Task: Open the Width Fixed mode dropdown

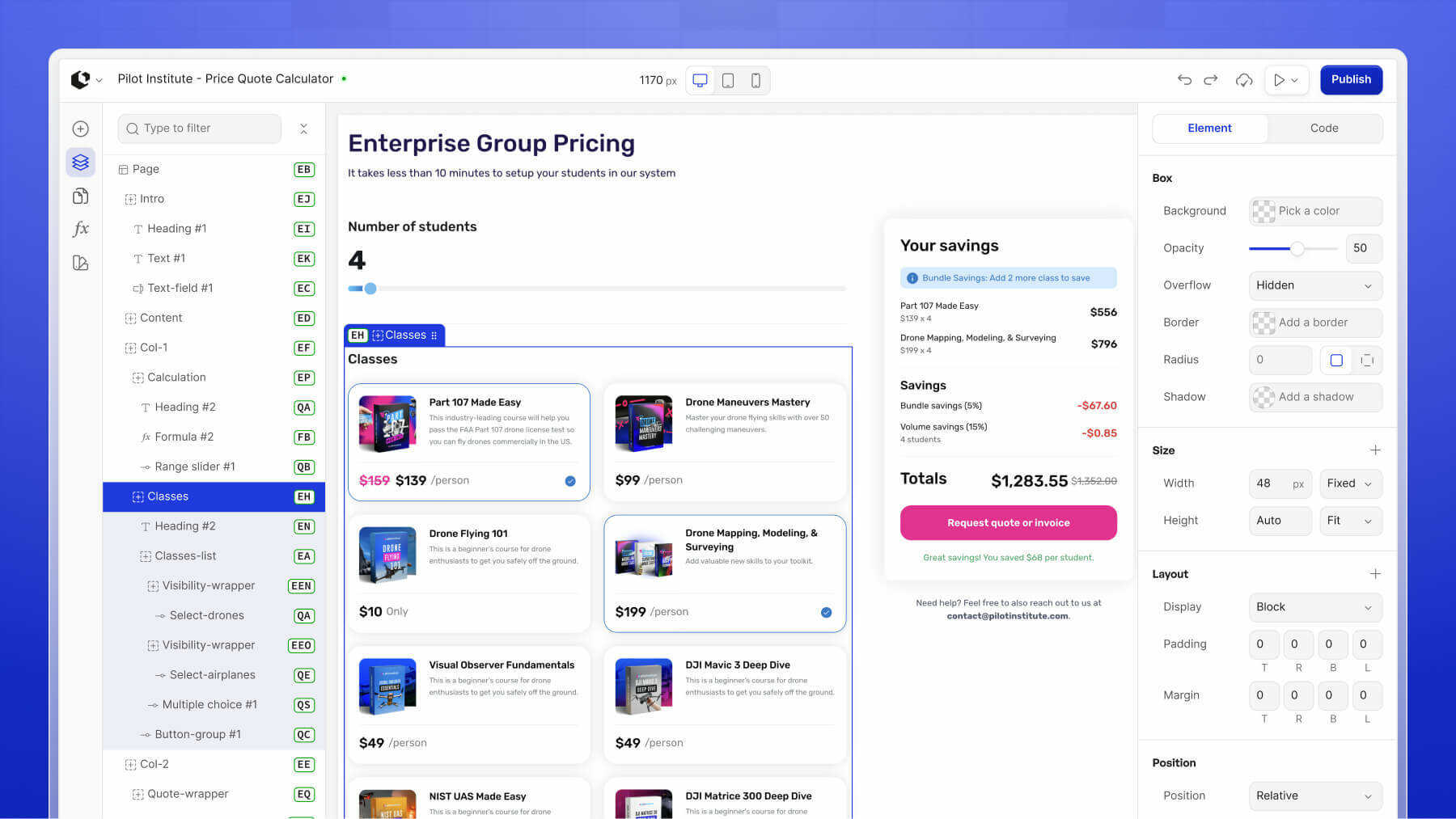Action: tap(1350, 483)
